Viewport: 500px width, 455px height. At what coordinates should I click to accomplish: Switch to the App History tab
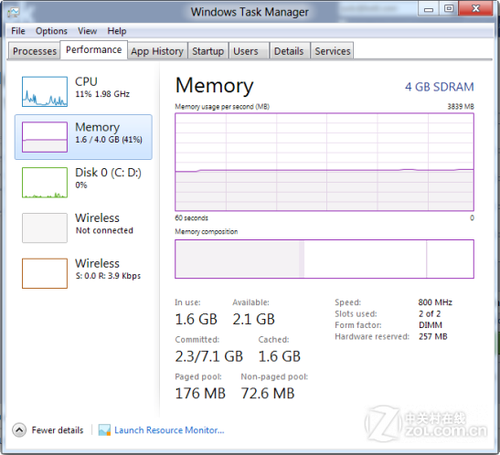[157, 51]
